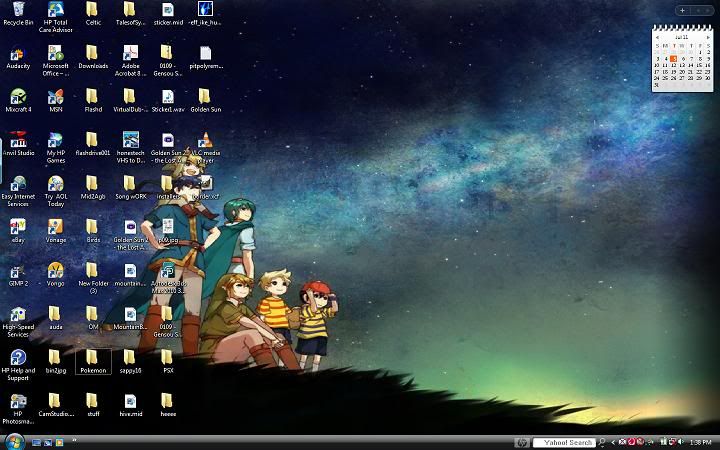Viewport: 720px width, 450px height.
Task: Select the border.xcf file
Action: click(206, 188)
